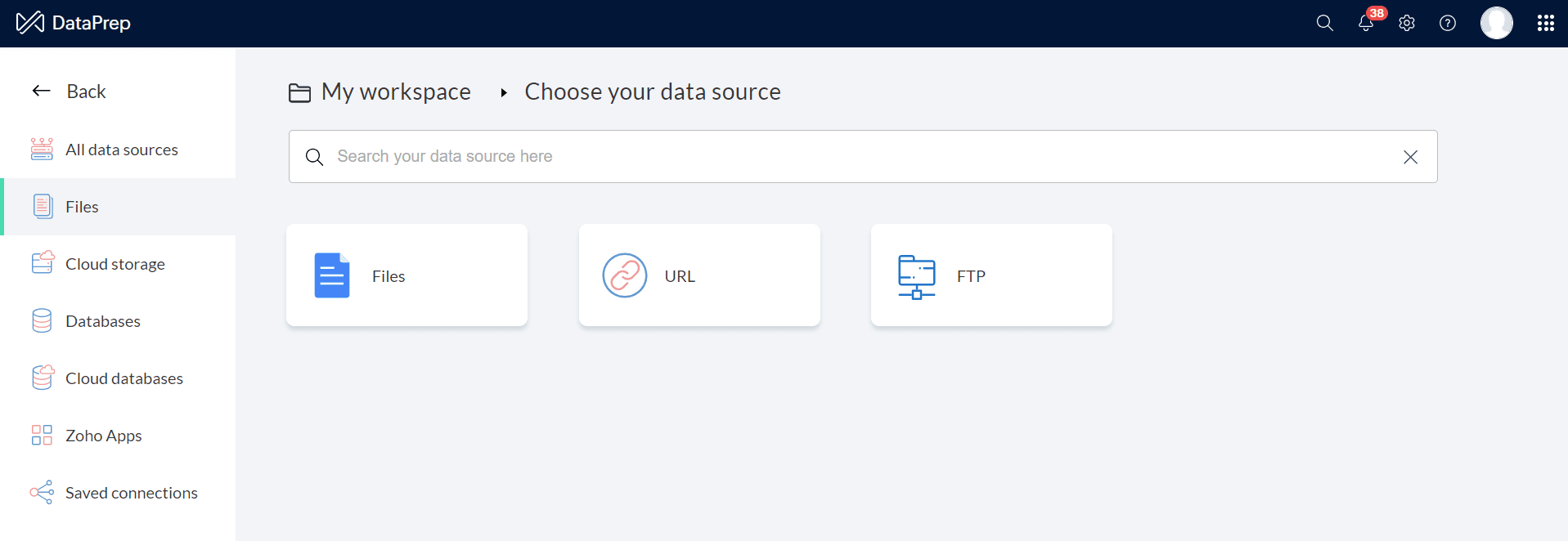Screen dimensions: 1568x541
Task: Click the Back arrow
Action: click(x=42, y=91)
